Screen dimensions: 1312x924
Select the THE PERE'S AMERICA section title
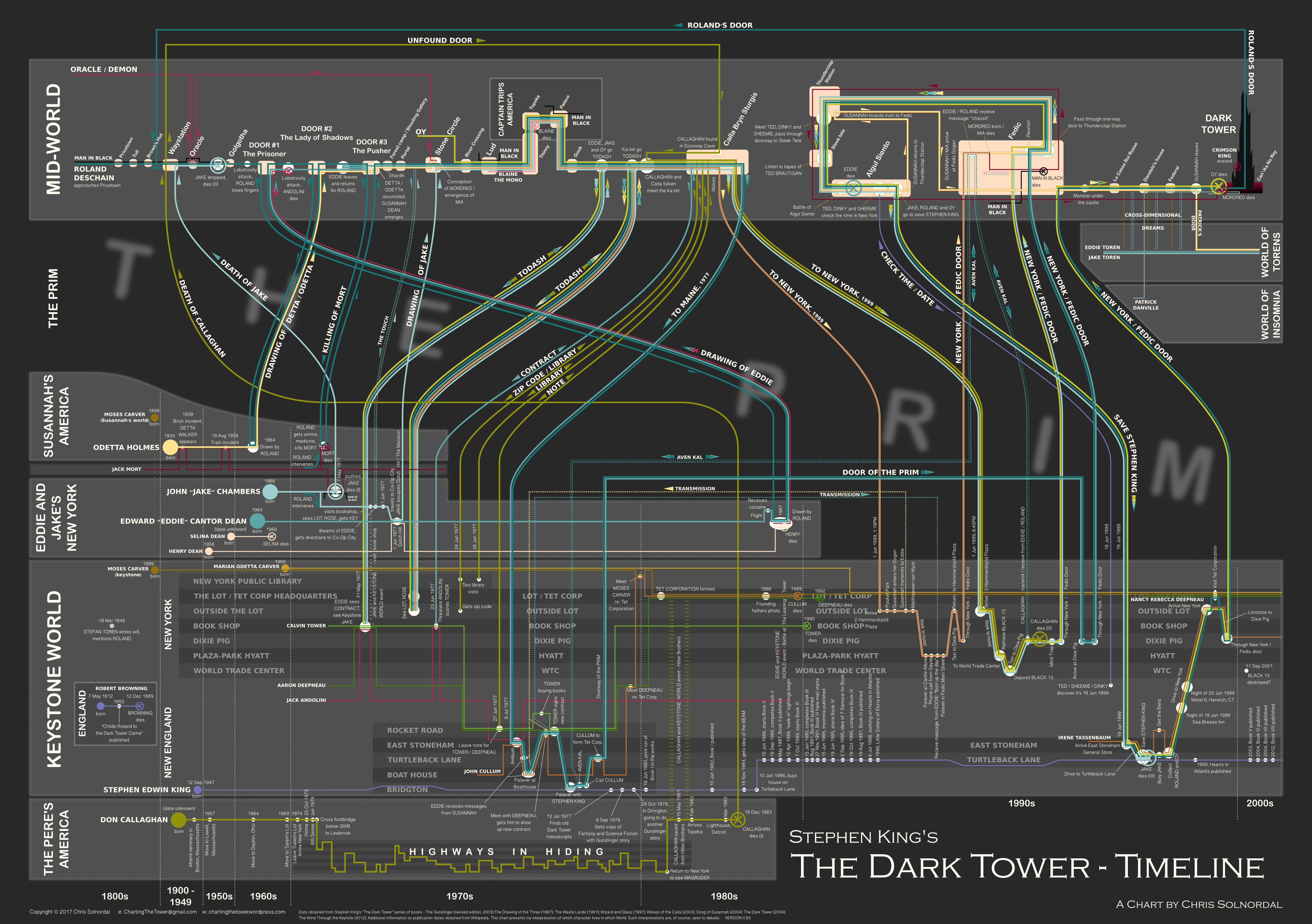coord(56,839)
